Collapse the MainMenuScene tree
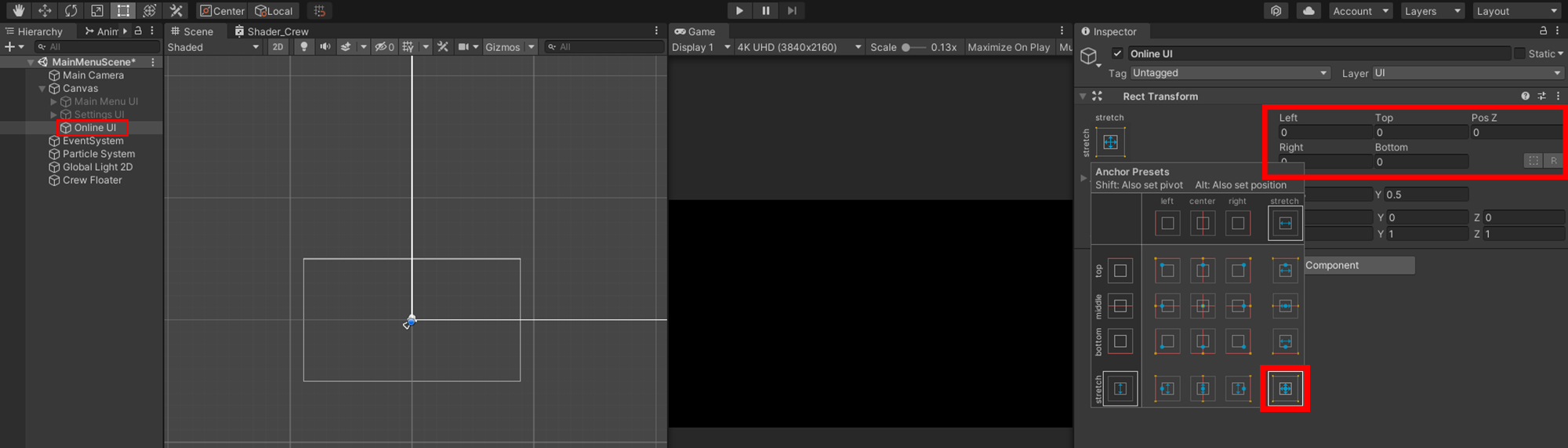This screenshot has height=448, width=1568. pyautogui.click(x=31, y=62)
